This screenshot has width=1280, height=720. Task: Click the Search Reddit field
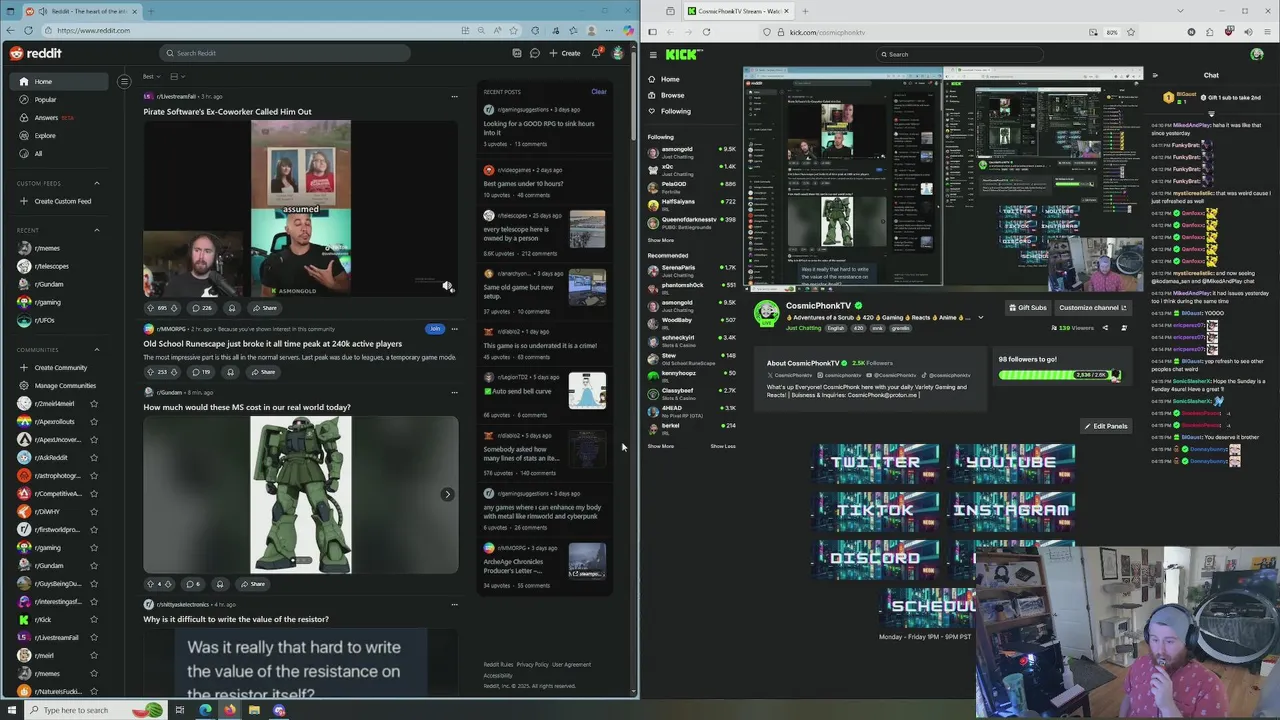click(284, 53)
